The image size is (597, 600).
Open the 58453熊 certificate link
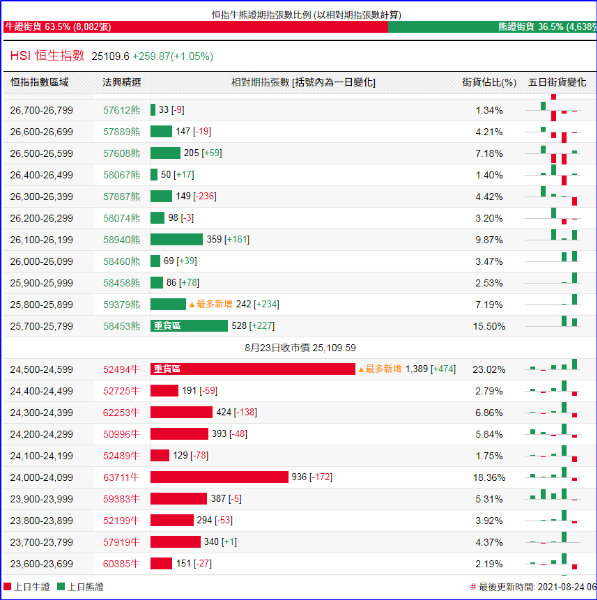pyautogui.click(x=122, y=326)
